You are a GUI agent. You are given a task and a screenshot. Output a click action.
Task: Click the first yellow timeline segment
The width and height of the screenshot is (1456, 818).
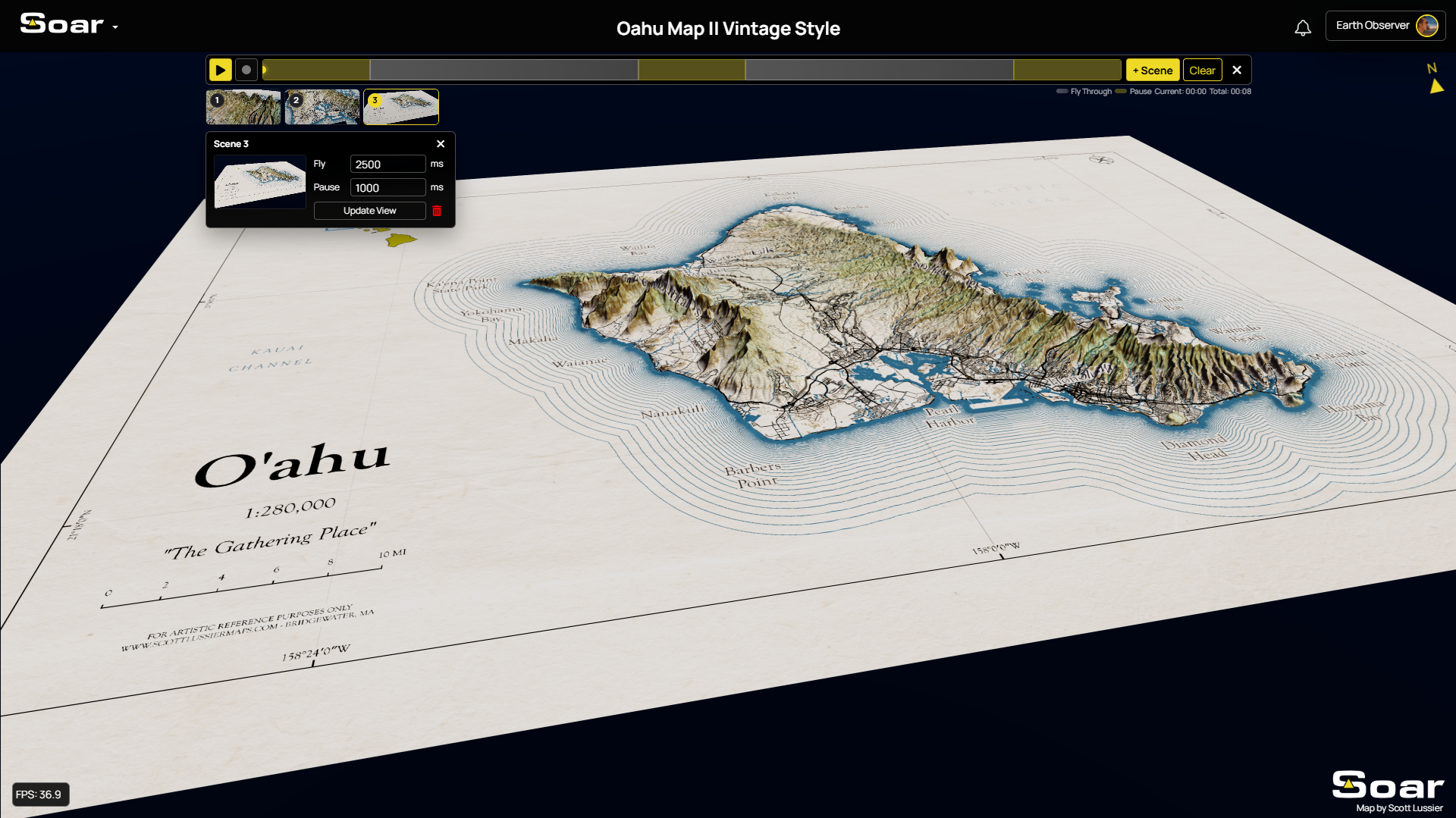tap(317, 70)
